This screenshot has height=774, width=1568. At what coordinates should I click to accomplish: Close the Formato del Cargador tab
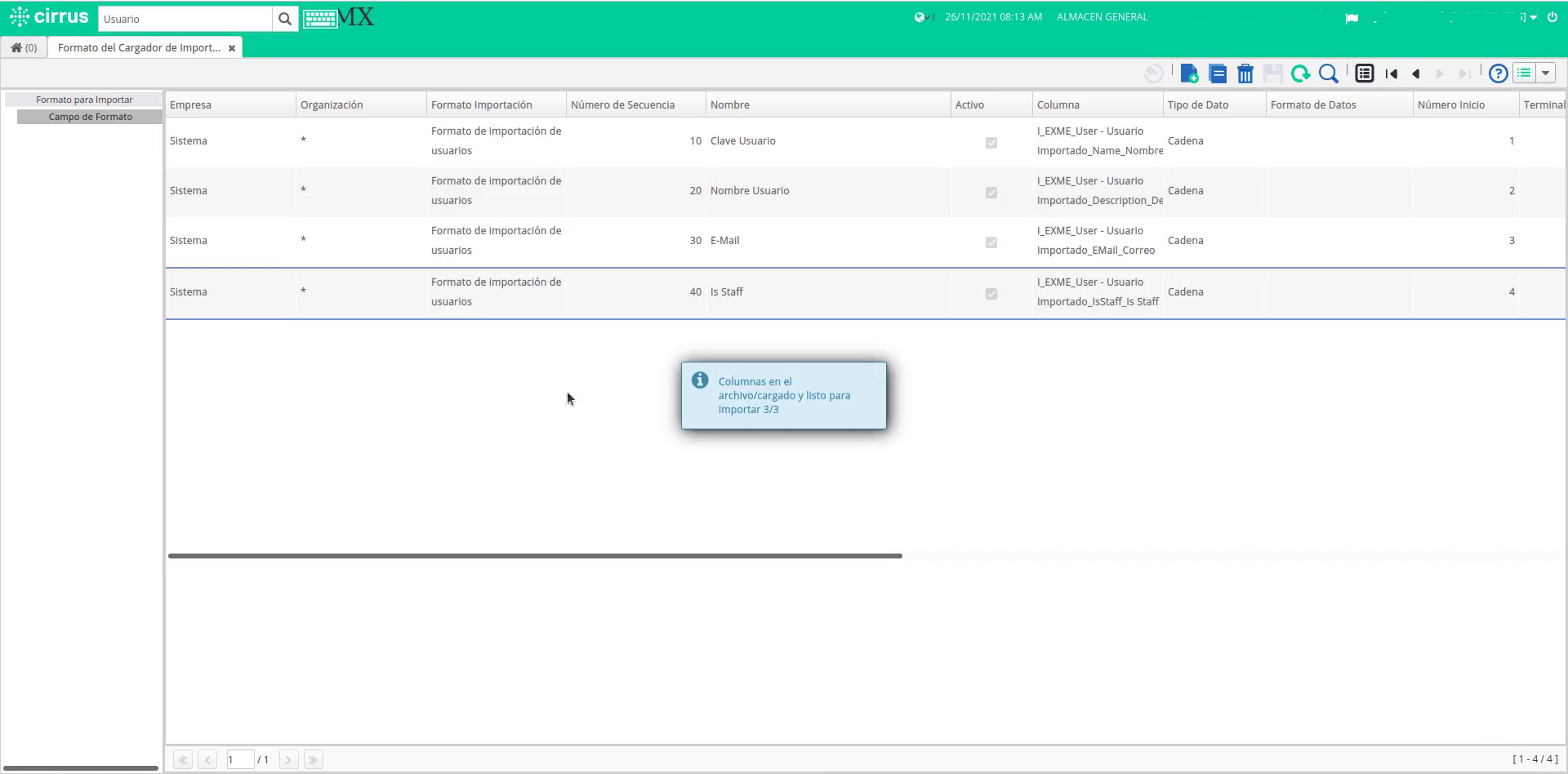233,47
